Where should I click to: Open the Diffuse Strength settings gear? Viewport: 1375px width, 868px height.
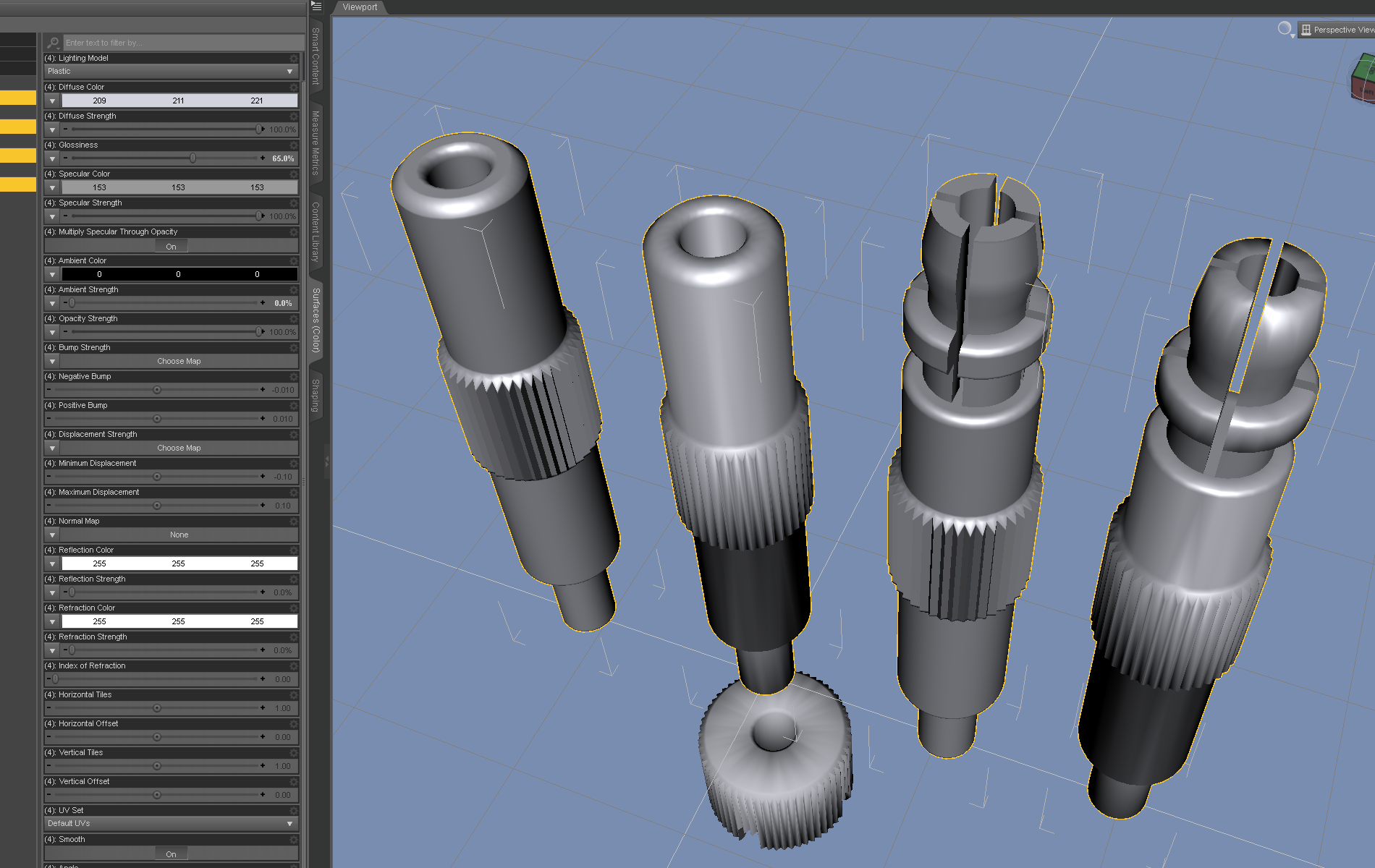pos(293,116)
